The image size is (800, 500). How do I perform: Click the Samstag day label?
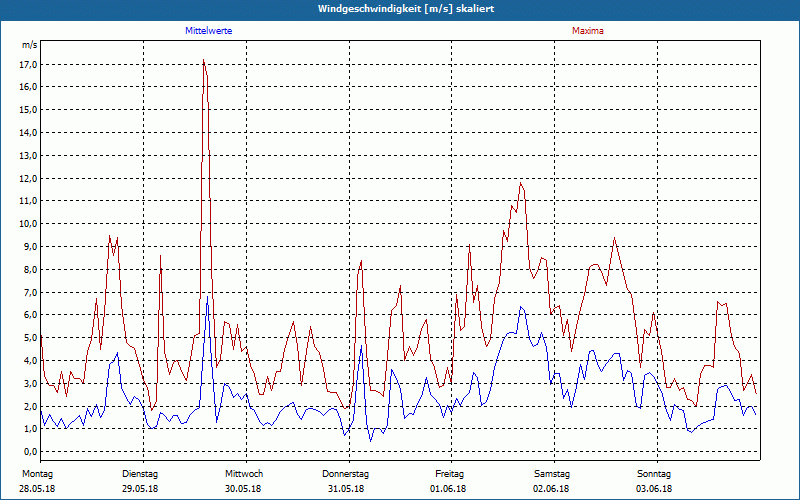point(552,474)
